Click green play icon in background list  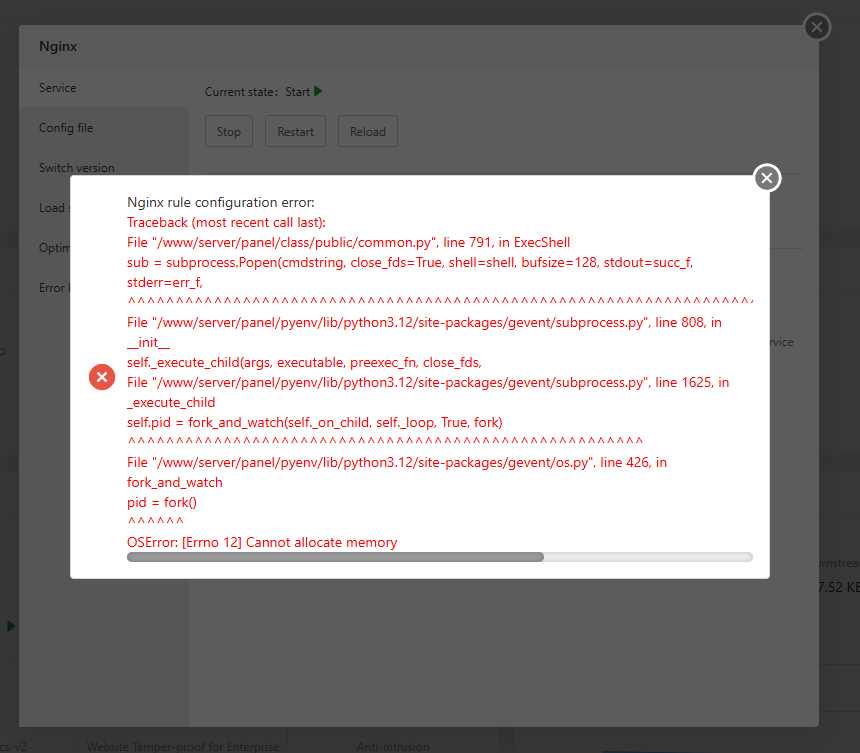click(11, 626)
